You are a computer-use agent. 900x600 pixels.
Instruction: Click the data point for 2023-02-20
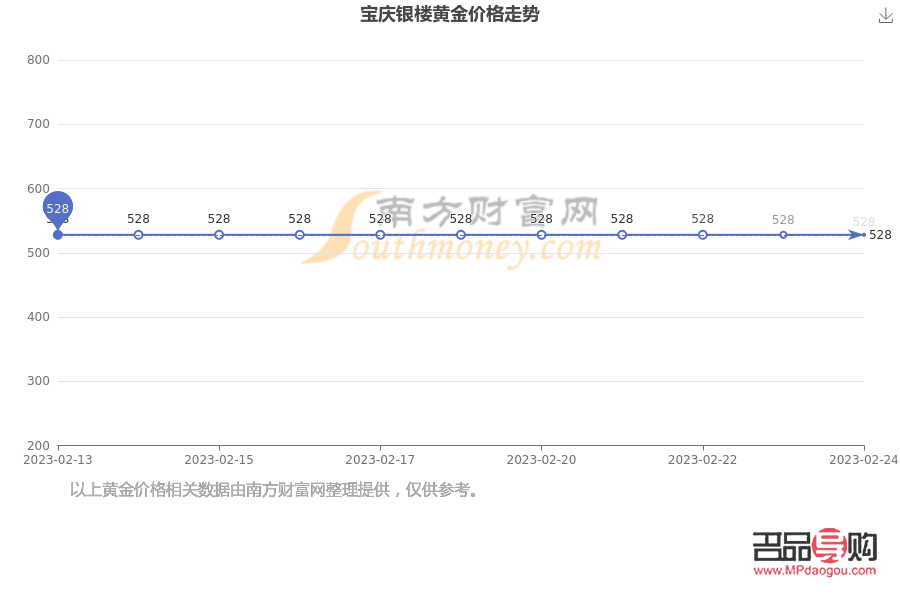pyautogui.click(x=540, y=234)
